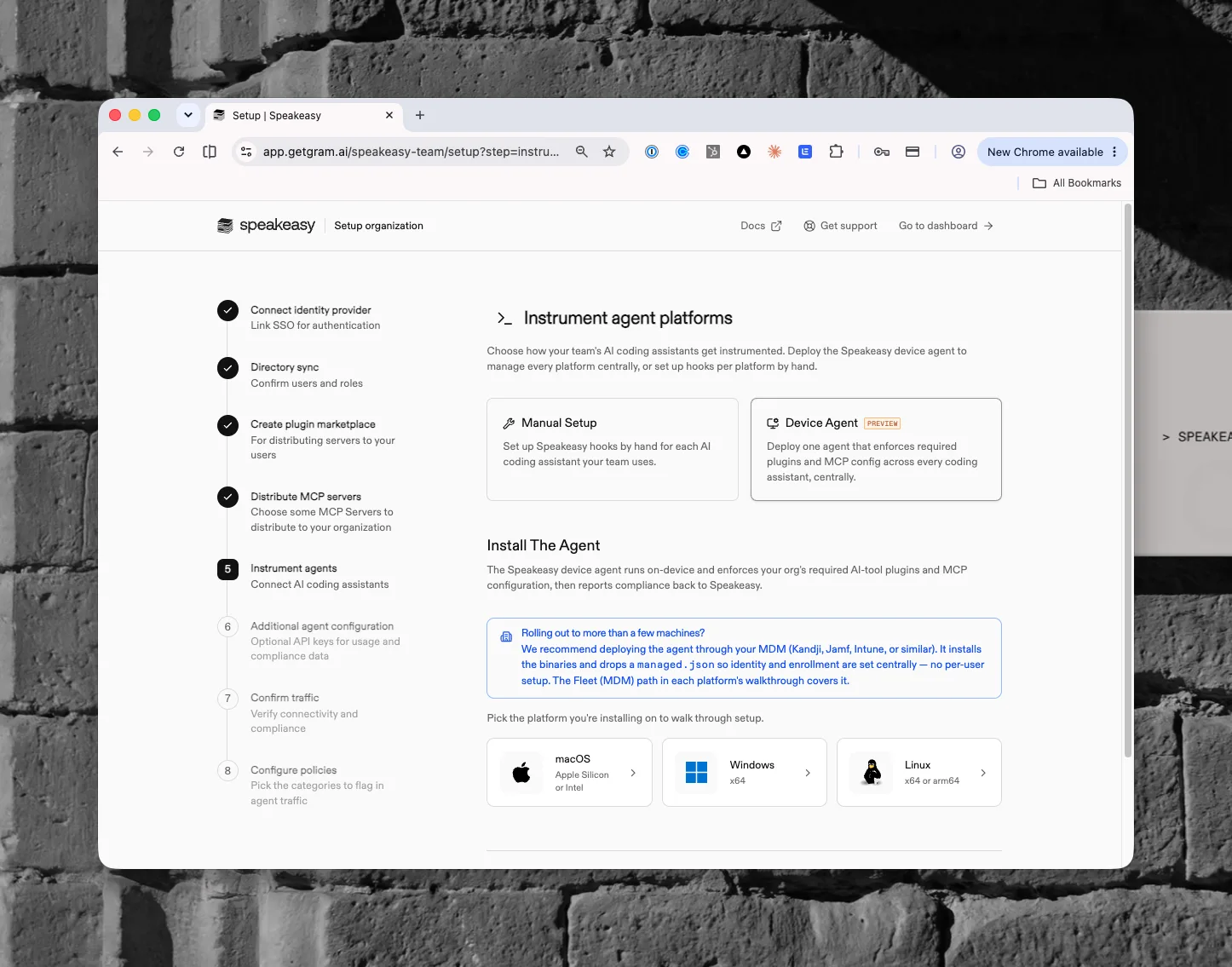This screenshot has width=1232, height=967.
Task: Expand the Windows card chevron
Action: click(808, 773)
